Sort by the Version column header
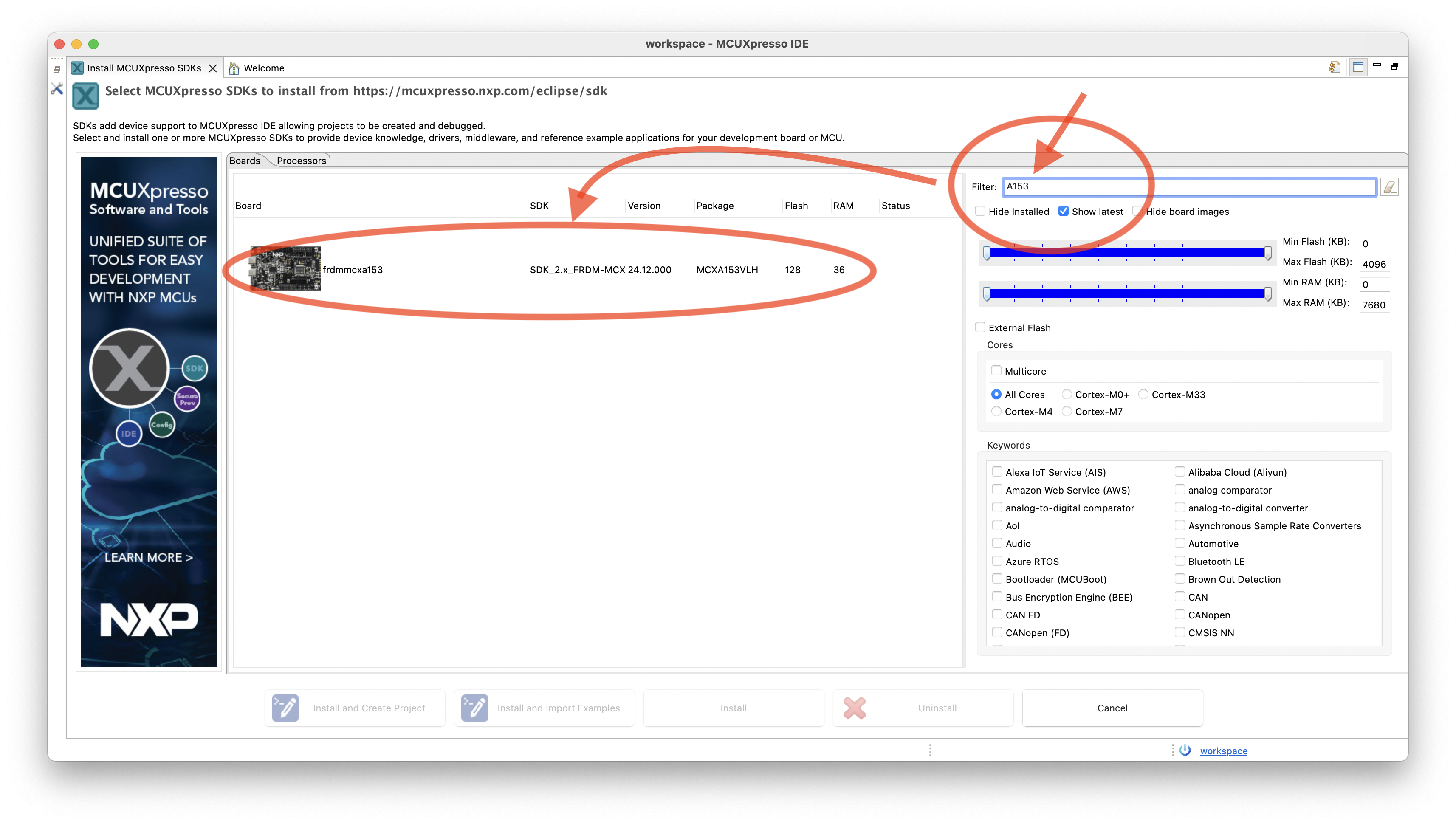1456x824 pixels. click(644, 206)
